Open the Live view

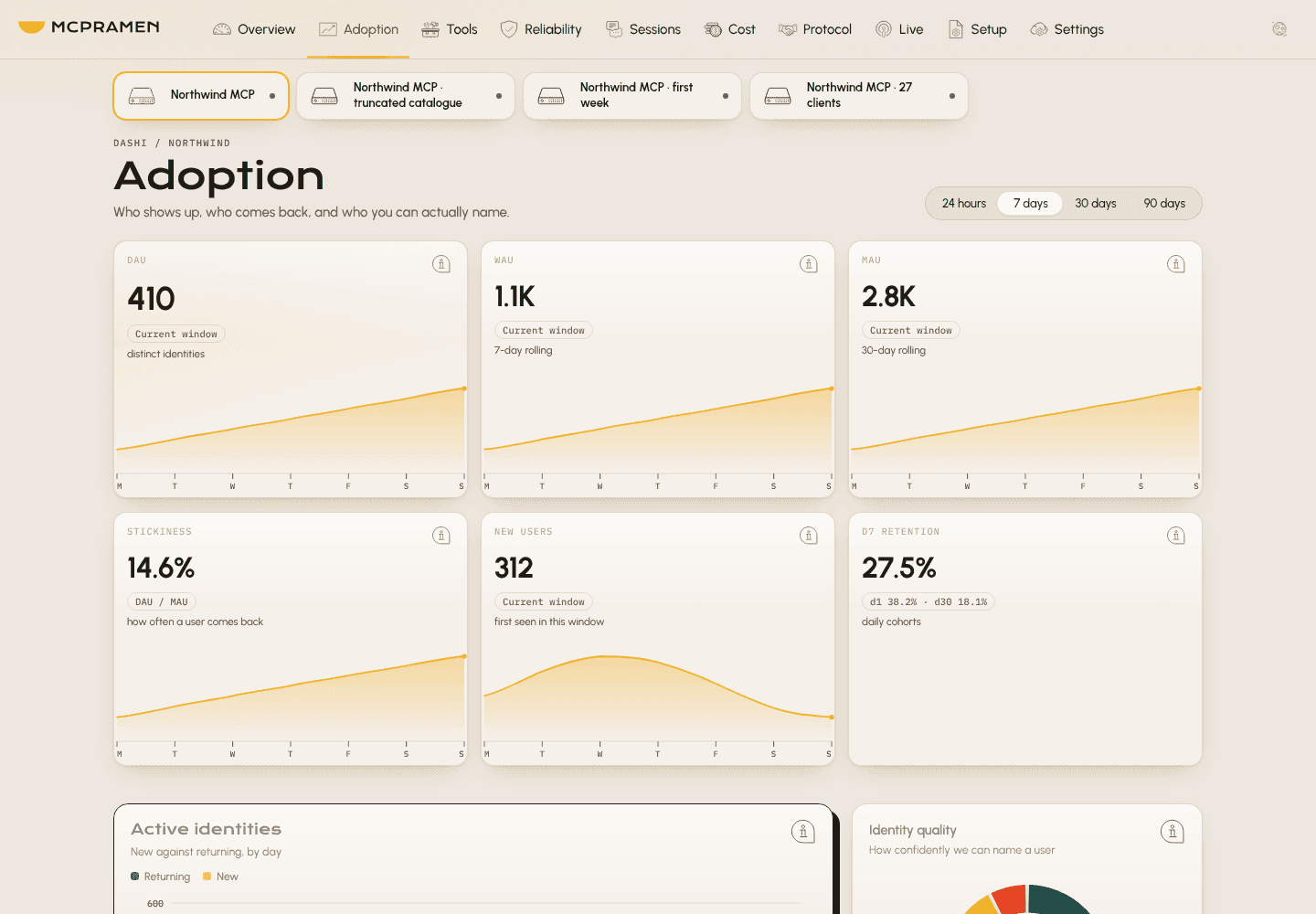(899, 29)
